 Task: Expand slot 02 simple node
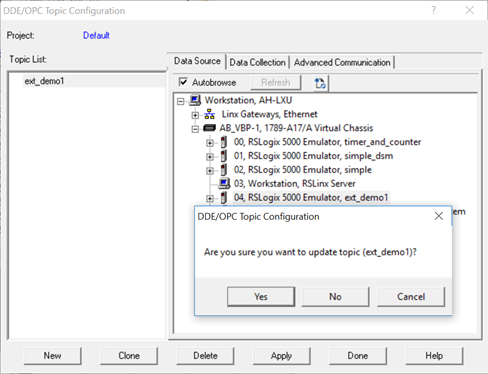tap(210, 171)
